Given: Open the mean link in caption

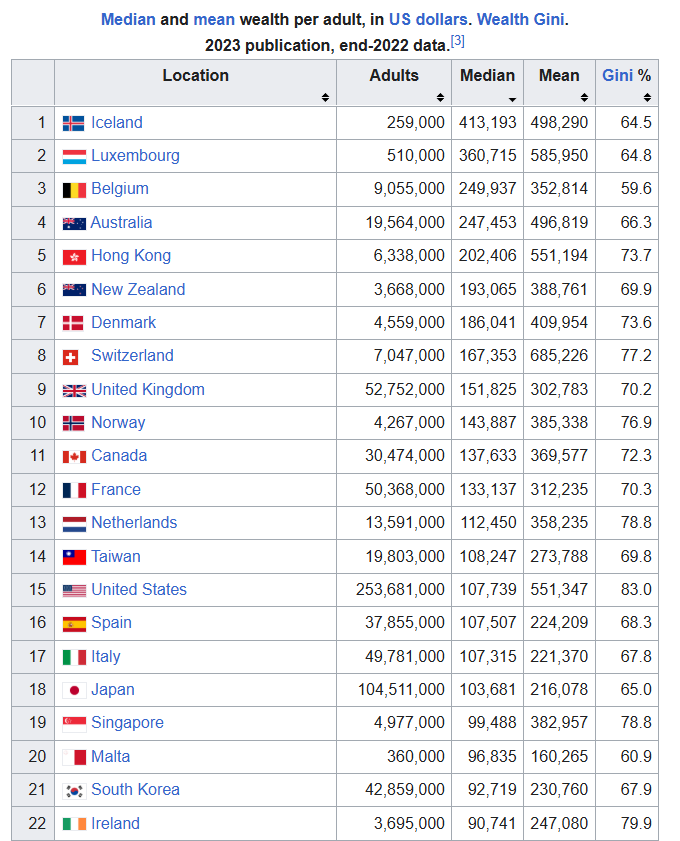Looking at the screenshot, I should pos(214,19).
